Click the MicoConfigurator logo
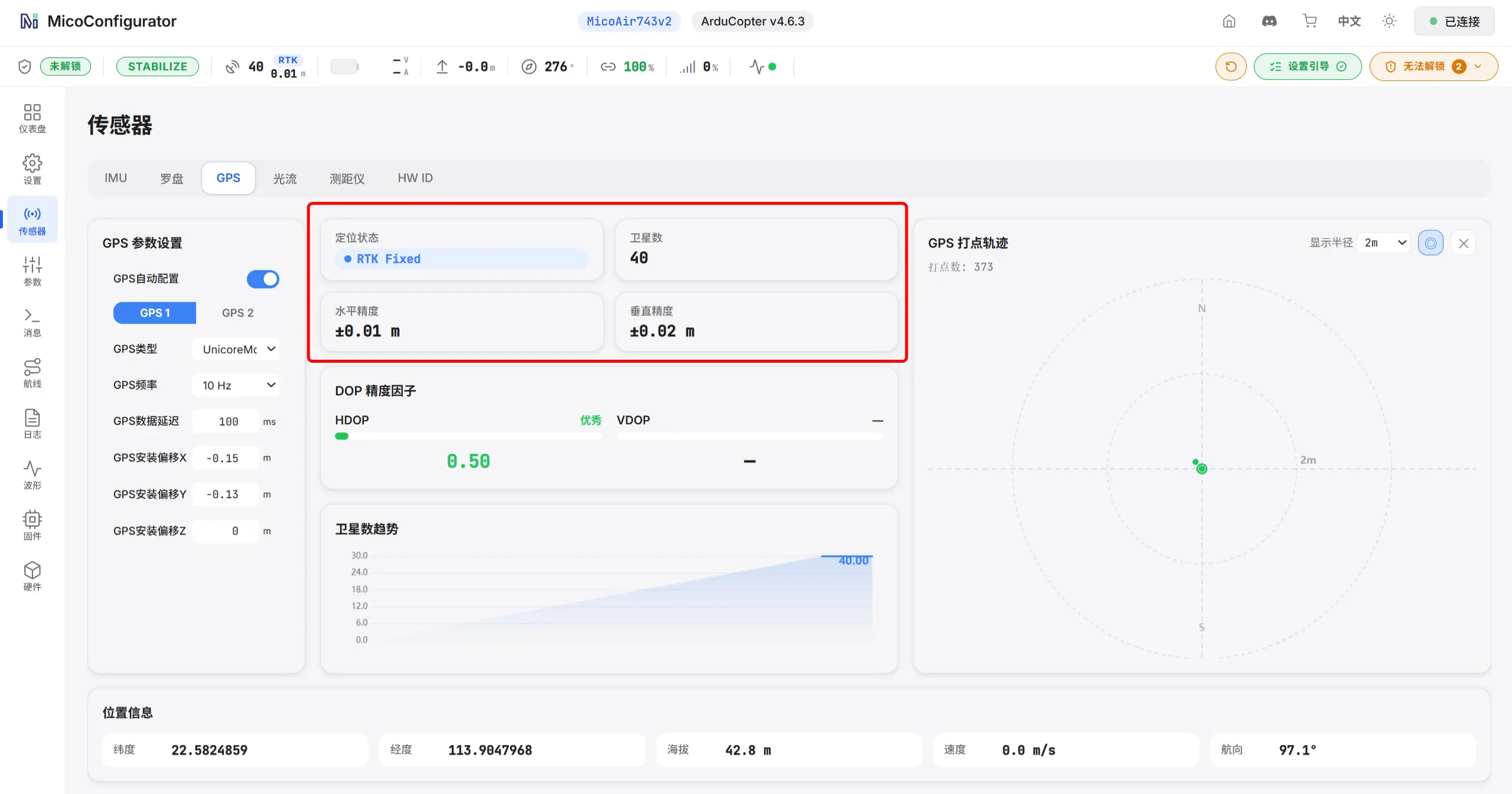This screenshot has height=794, width=1512. (x=29, y=21)
